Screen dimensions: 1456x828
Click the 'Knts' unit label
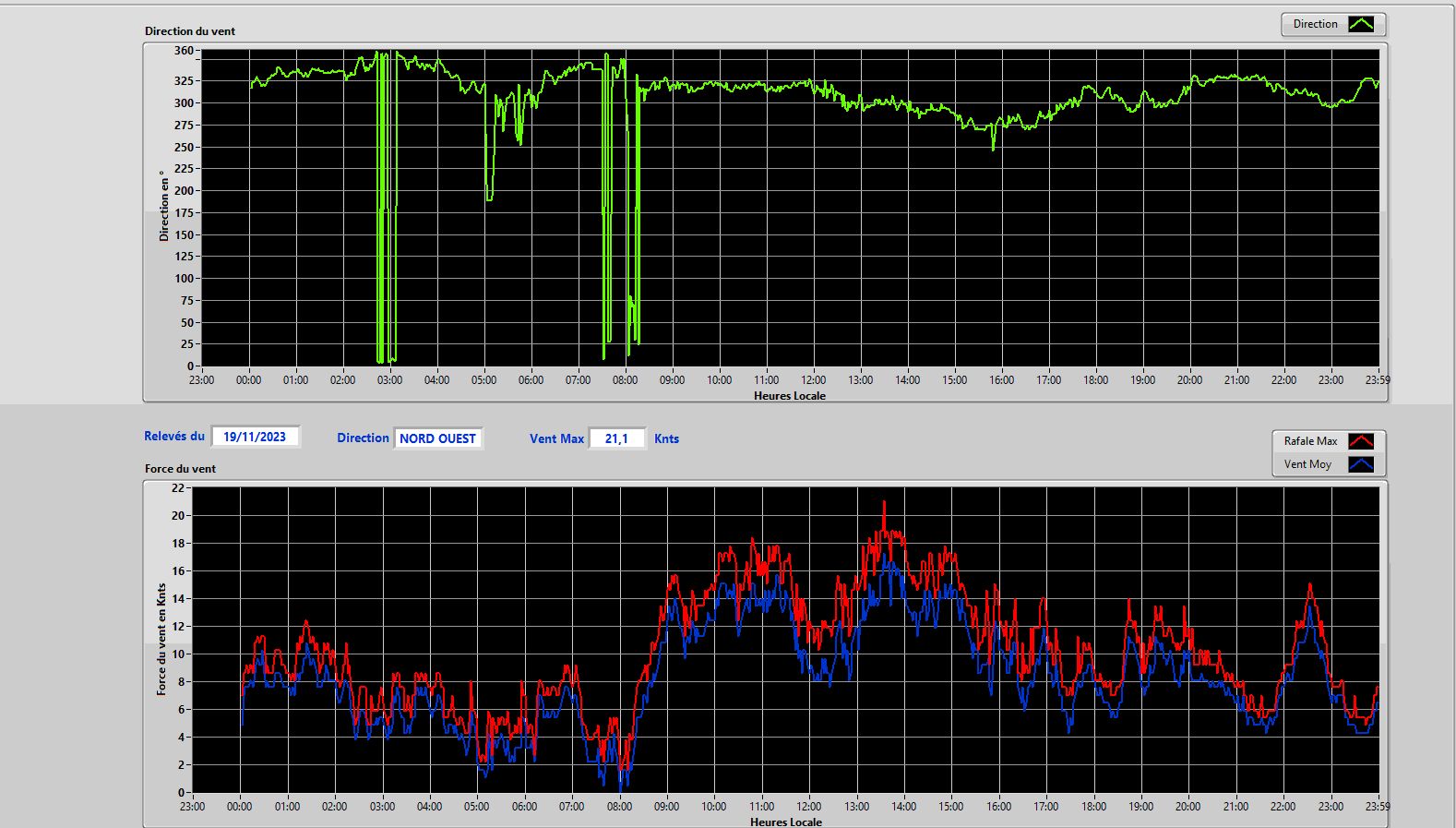(x=666, y=438)
